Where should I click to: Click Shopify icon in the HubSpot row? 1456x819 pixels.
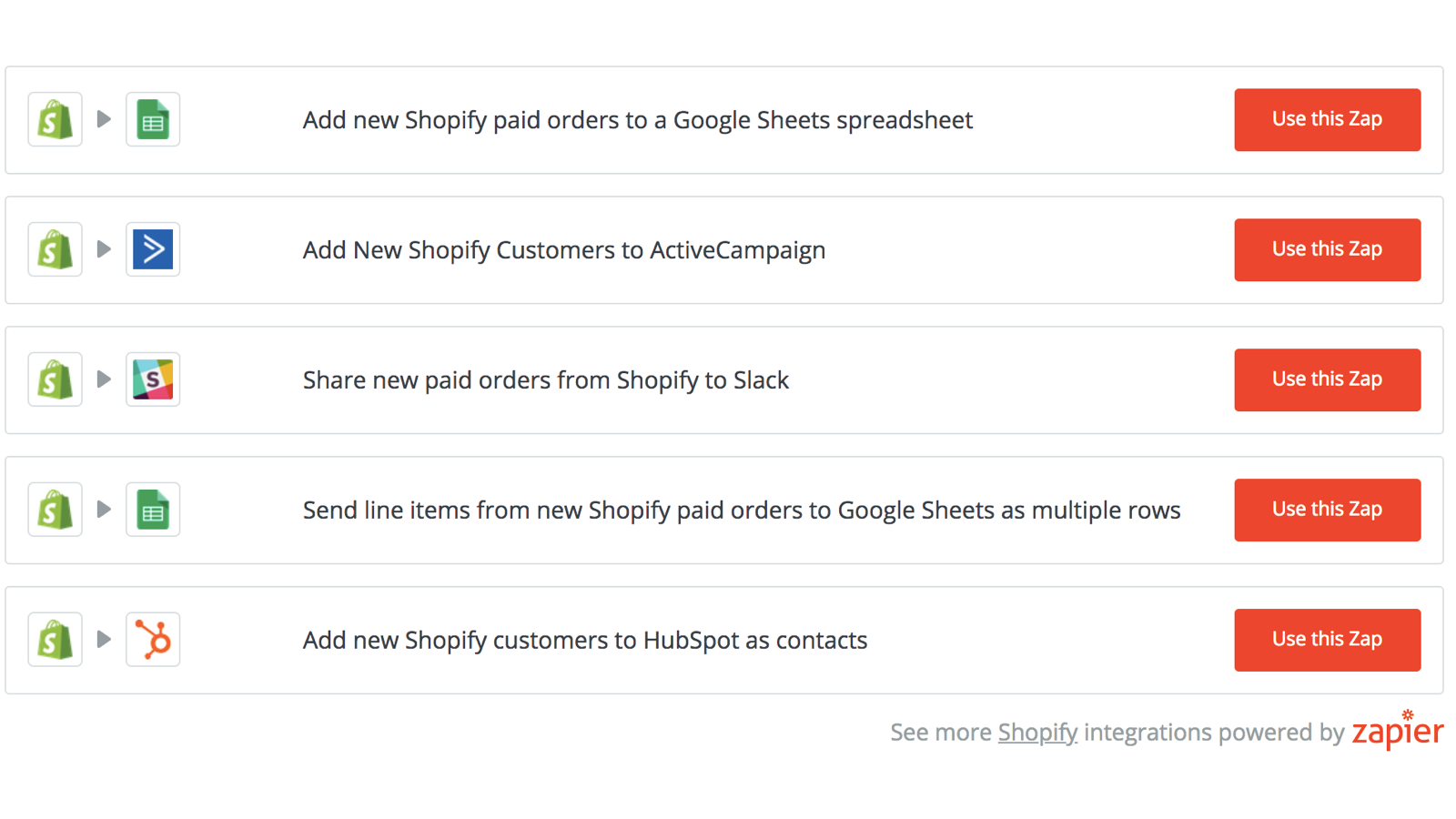pyautogui.click(x=55, y=640)
